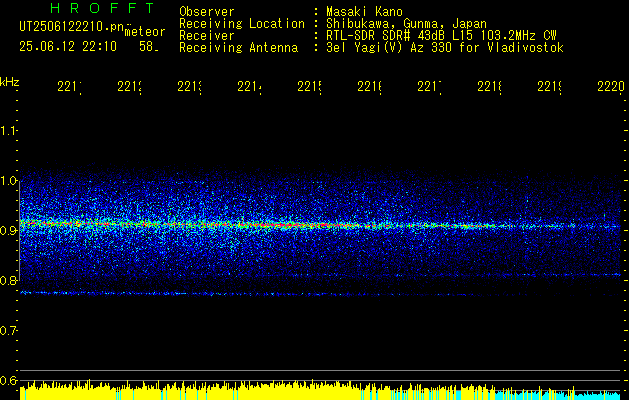Click the 0.6 frequency axis label
The image size is (629, 400).
point(8,380)
